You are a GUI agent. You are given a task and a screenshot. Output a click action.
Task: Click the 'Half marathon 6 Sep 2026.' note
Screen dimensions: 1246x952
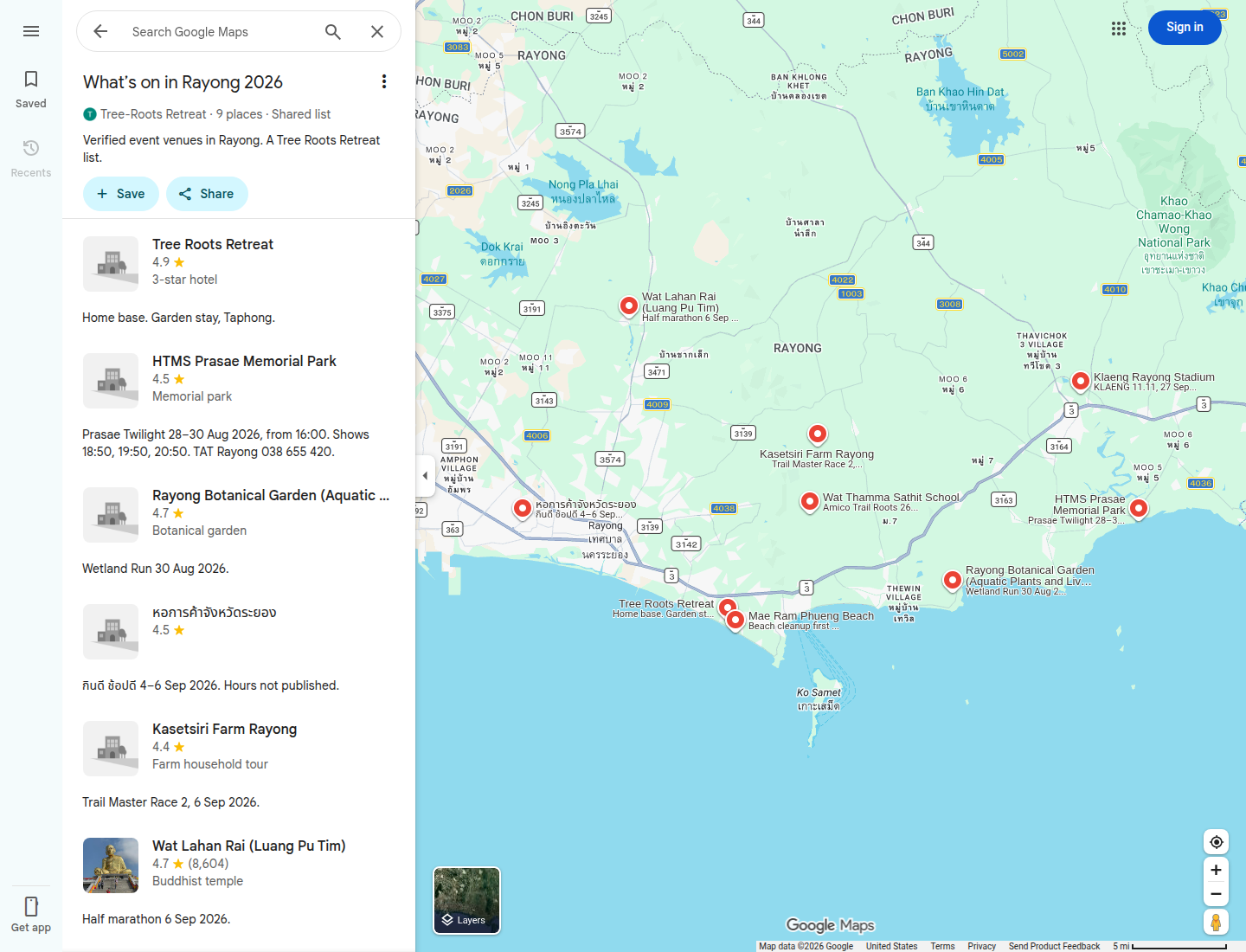156,919
